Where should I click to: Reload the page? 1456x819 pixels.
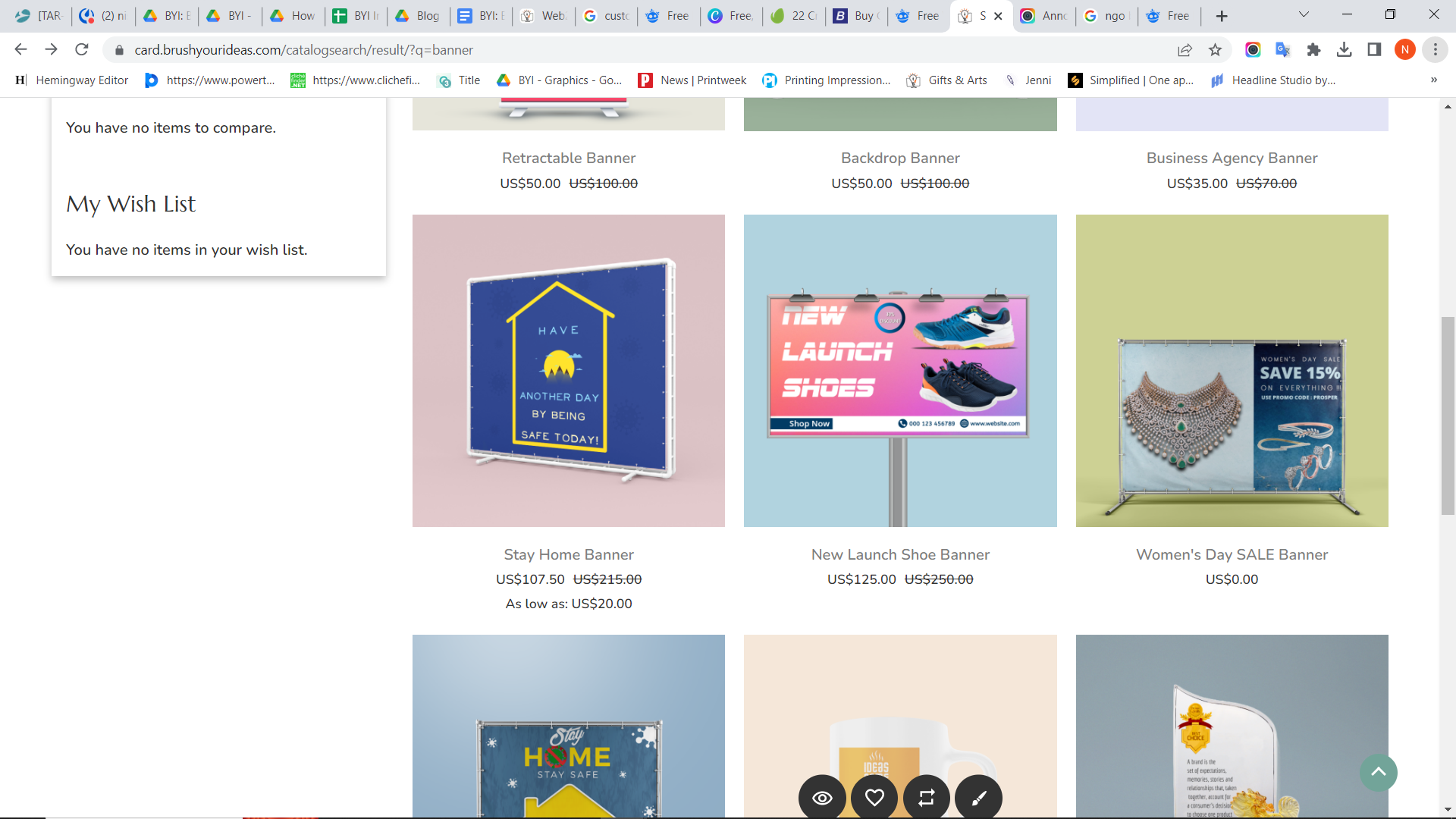tap(82, 50)
